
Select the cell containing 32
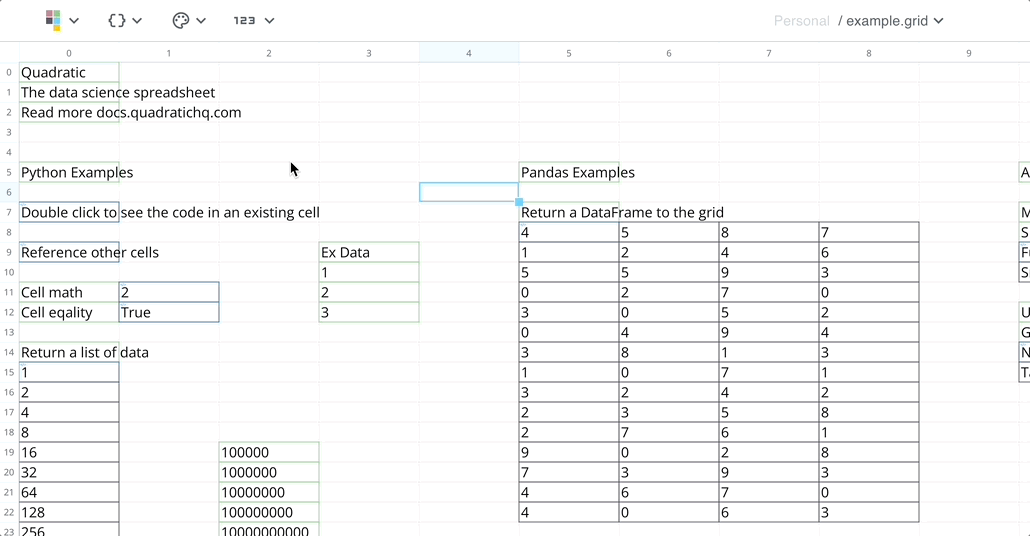pyautogui.click(x=69, y=472)
